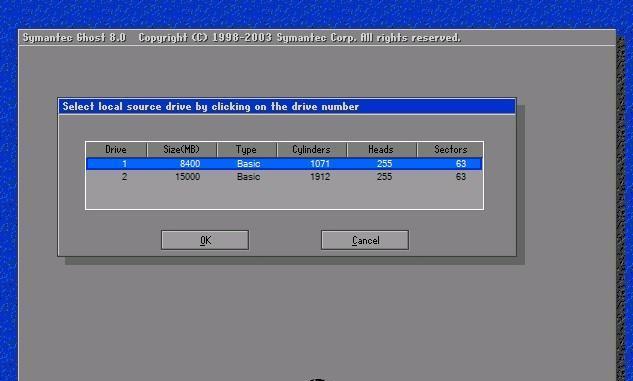Click the Cylinders column header

(312, 150)
